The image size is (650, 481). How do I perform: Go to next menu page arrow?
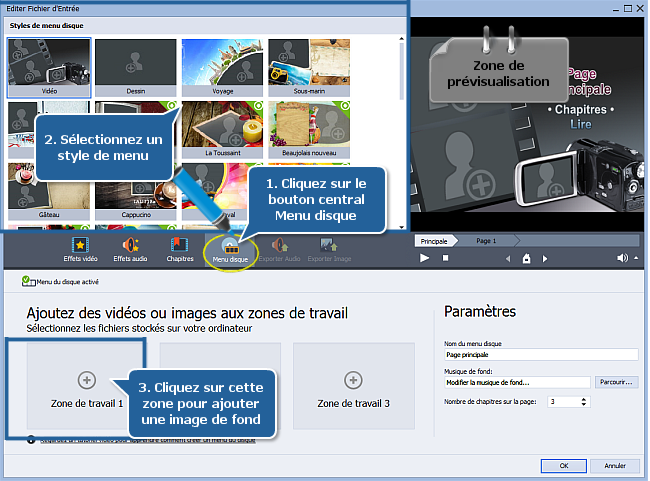pos(545,259)
